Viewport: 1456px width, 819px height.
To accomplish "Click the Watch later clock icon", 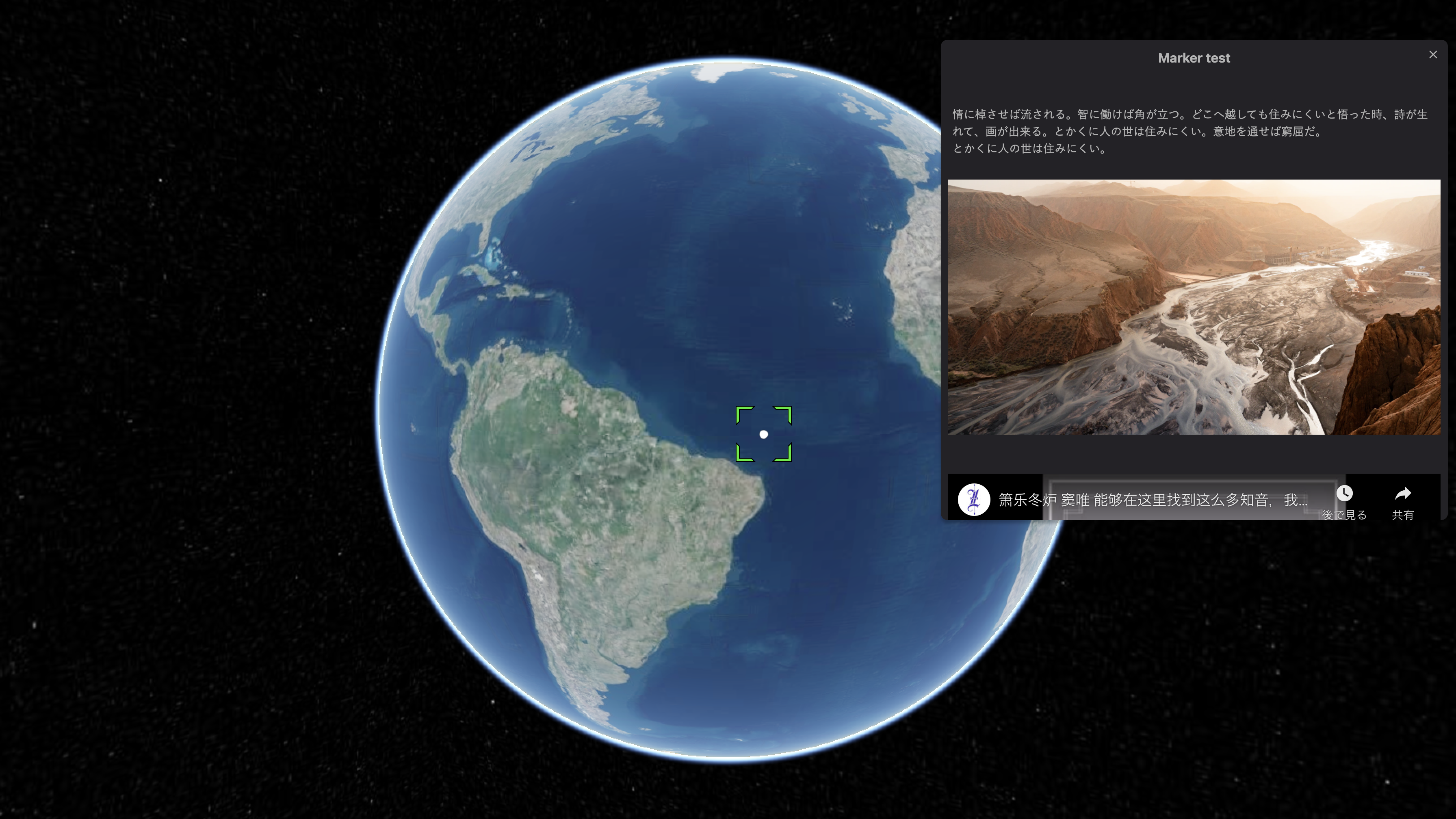I will pyautogui.click(x=1344, y=494).
